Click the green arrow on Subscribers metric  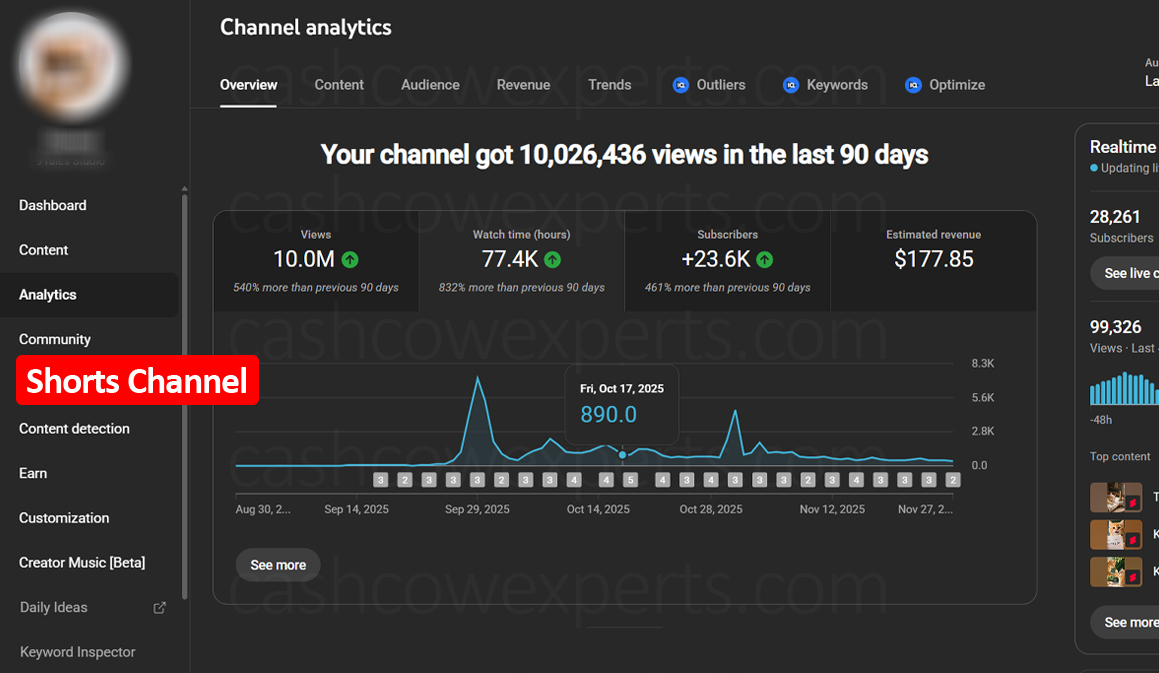pyautogui.click(x=764, y=259)
